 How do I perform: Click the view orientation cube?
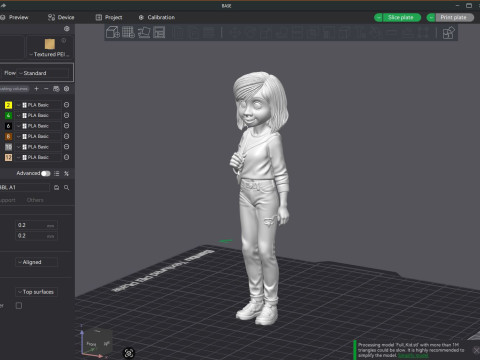tap(98, 342)
